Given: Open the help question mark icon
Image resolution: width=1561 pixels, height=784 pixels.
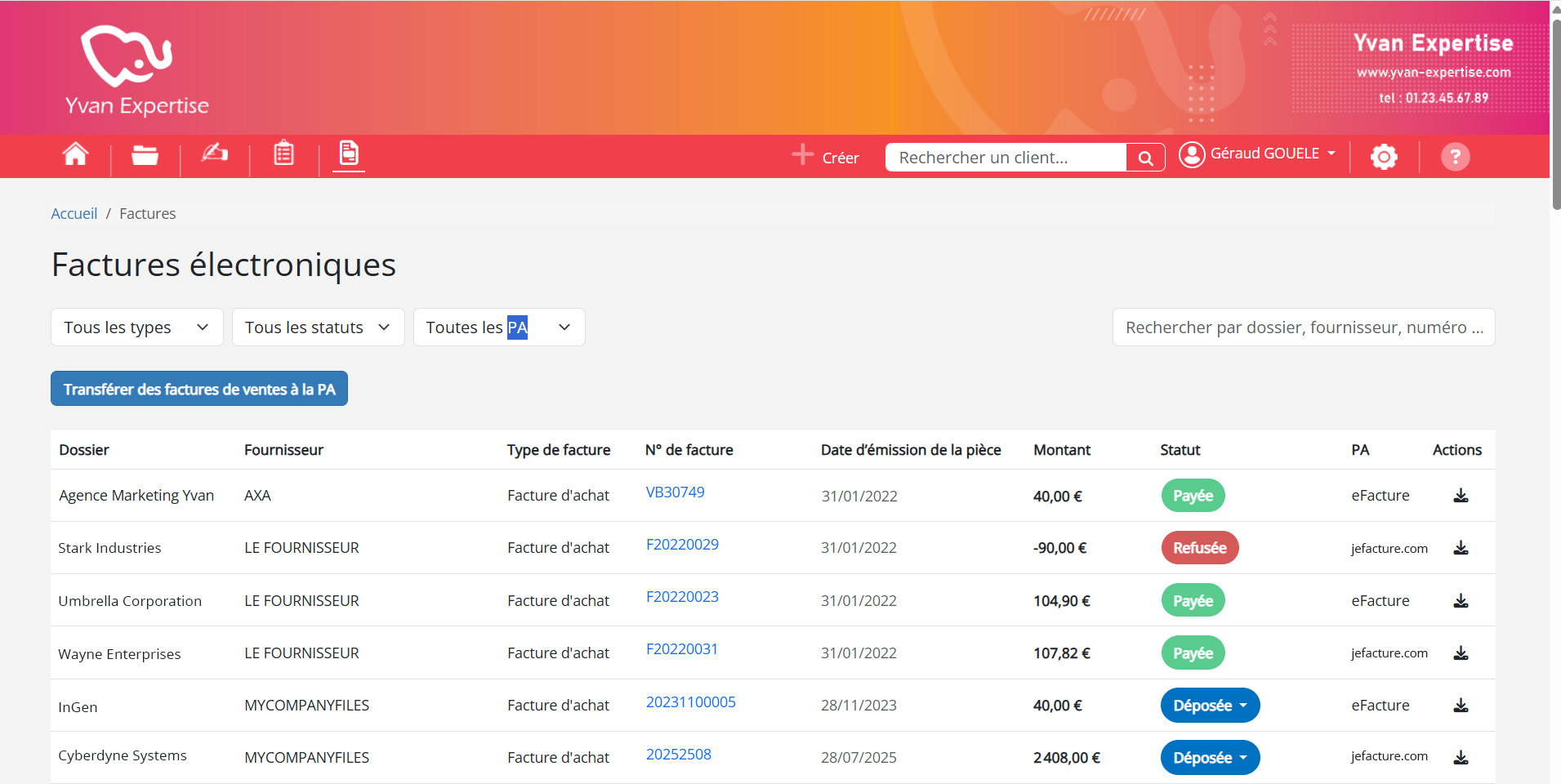Looking at the screenshot, I should pos(1454,157).
